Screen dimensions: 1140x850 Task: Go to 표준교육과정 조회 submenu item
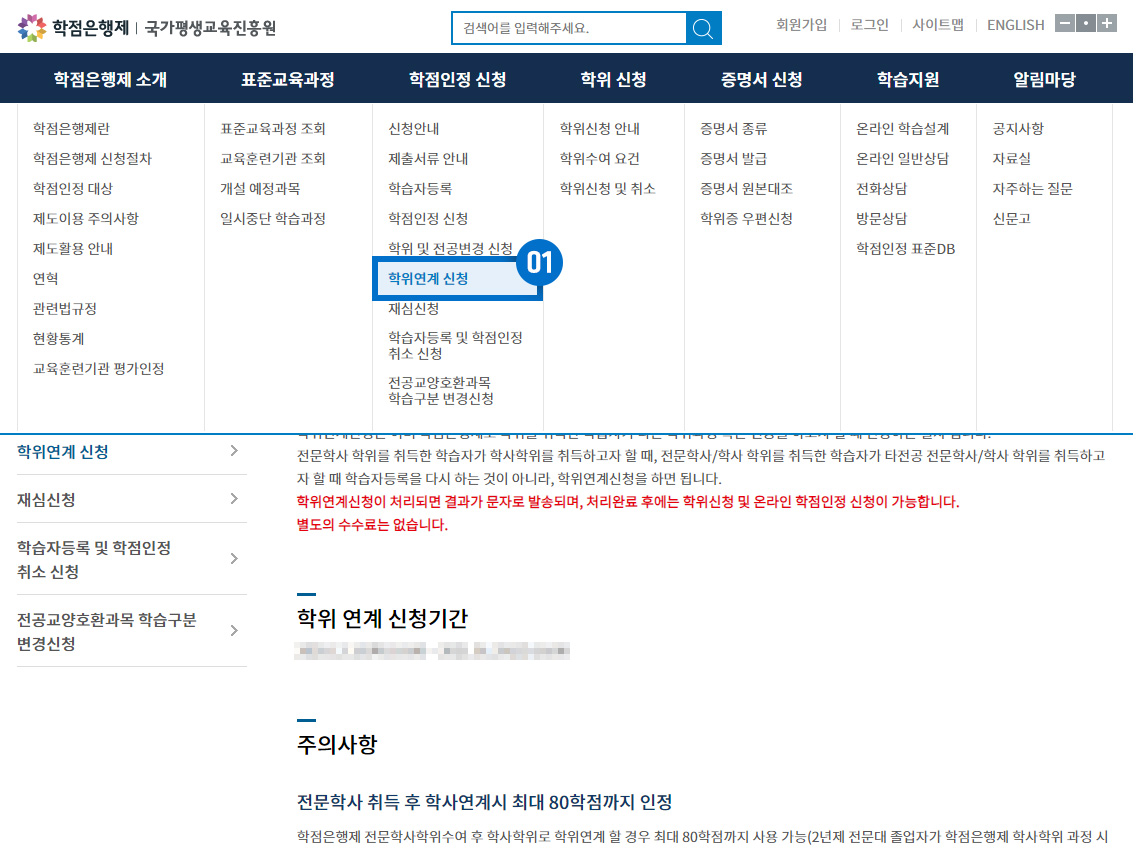[273, 129]
